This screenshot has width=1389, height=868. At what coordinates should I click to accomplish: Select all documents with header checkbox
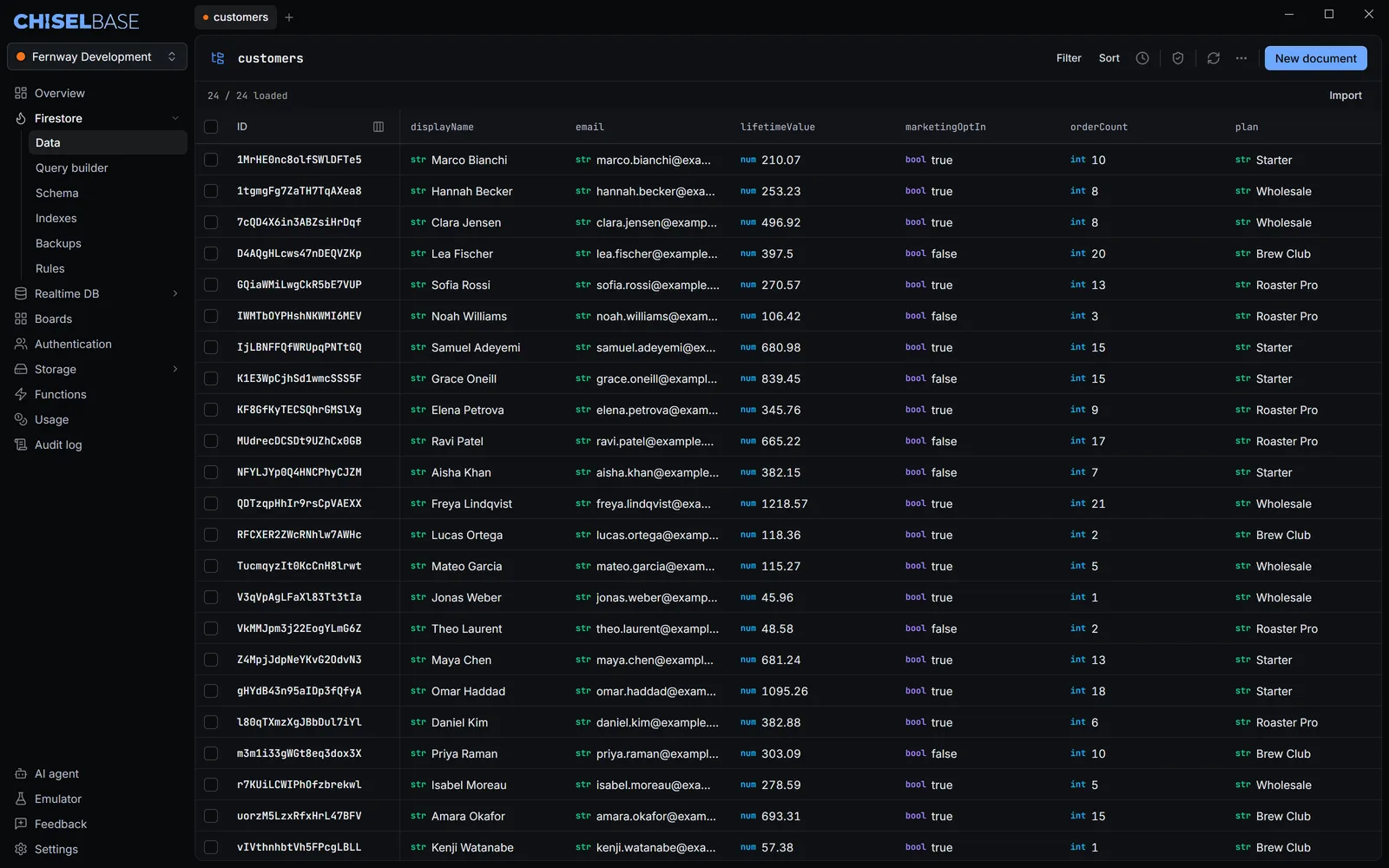tap(211, 127)
